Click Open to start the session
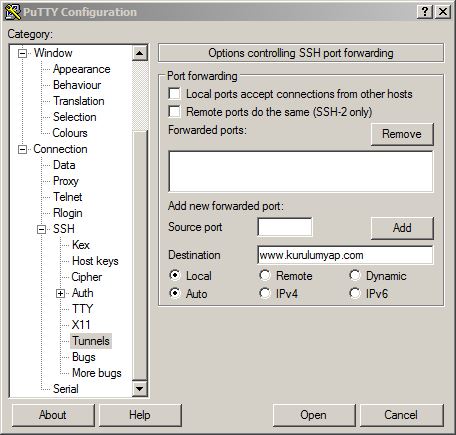 click(x=314, y=415)
